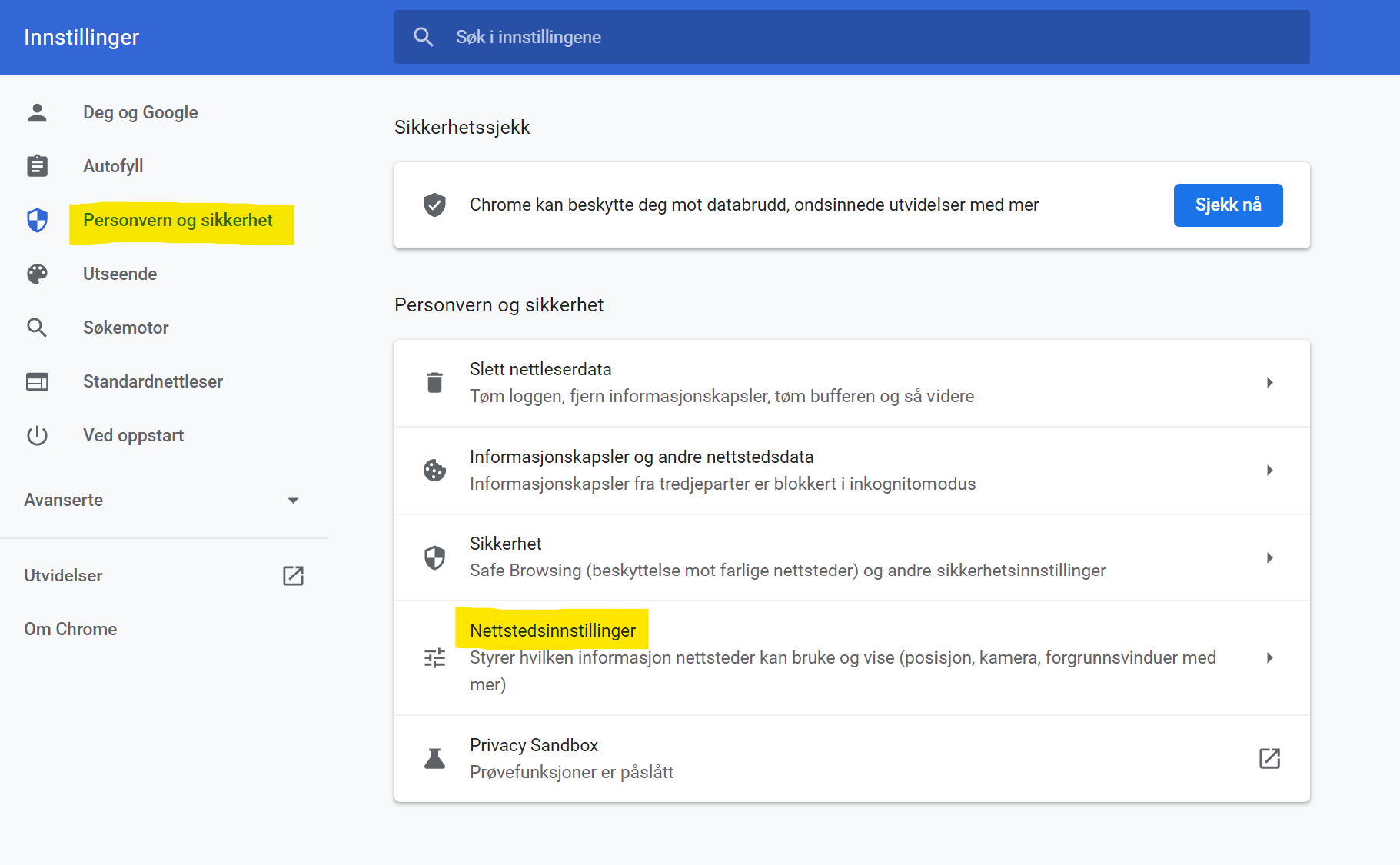Click the open-in-new icon on Privacy Sandbox row
This screenshot has height=865, width=1400.
tap(1269, 758)
